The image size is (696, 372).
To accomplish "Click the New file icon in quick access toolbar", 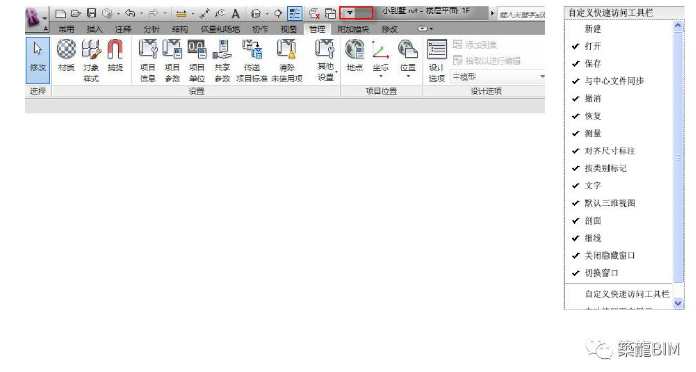I will 60,14.
